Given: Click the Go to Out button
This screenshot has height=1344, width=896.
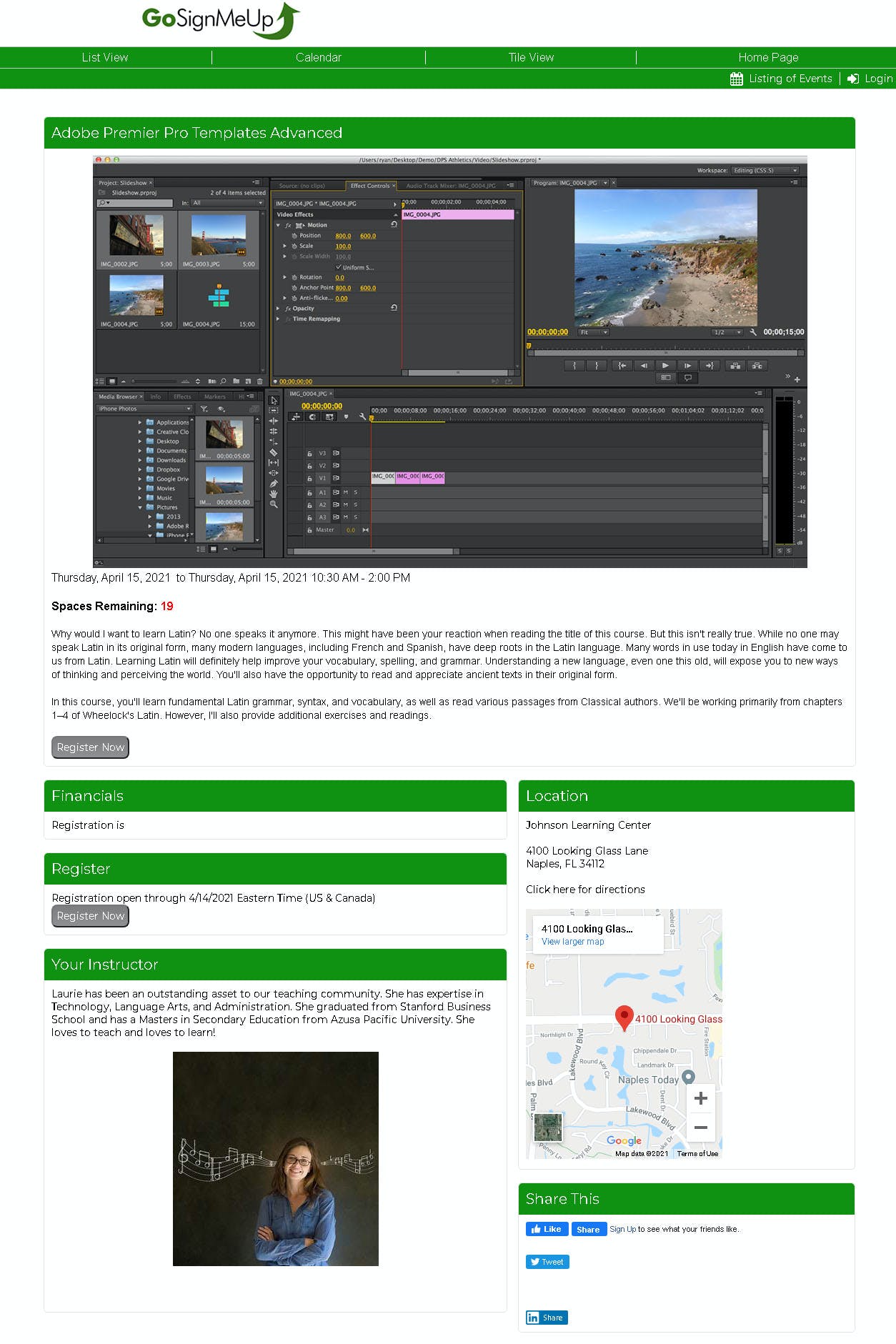Looking at the screenshot, I should pos(710,365).
